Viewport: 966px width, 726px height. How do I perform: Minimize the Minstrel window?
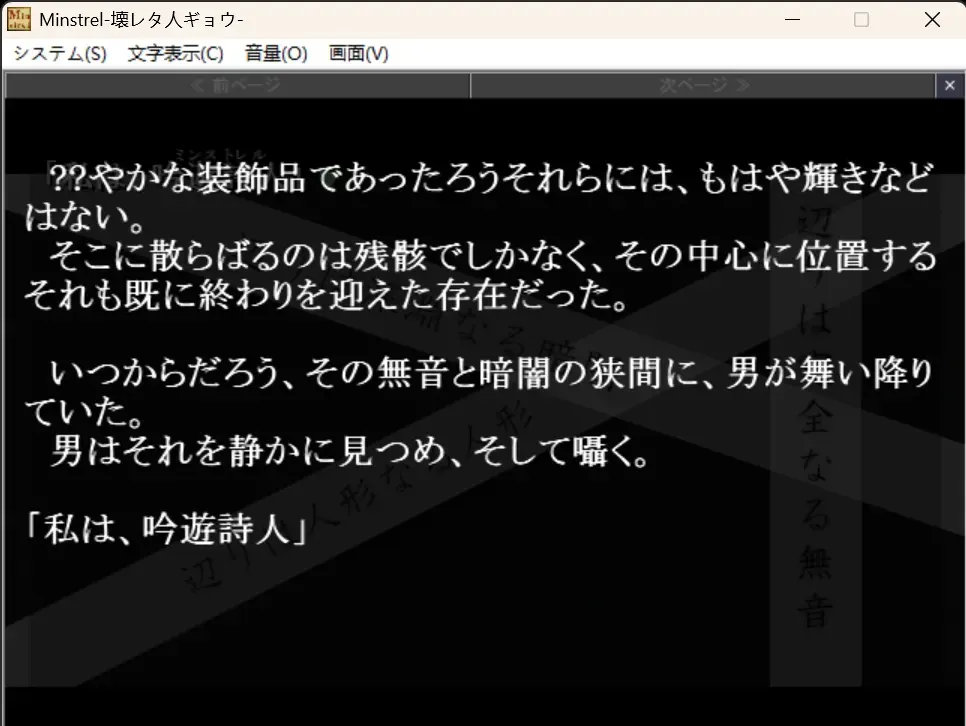[x=792, y=20]
